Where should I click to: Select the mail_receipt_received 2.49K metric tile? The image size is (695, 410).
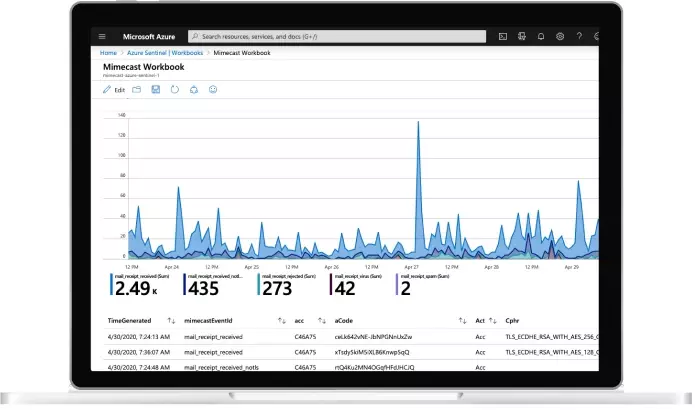pyautogui.click(x=140, y=285)
